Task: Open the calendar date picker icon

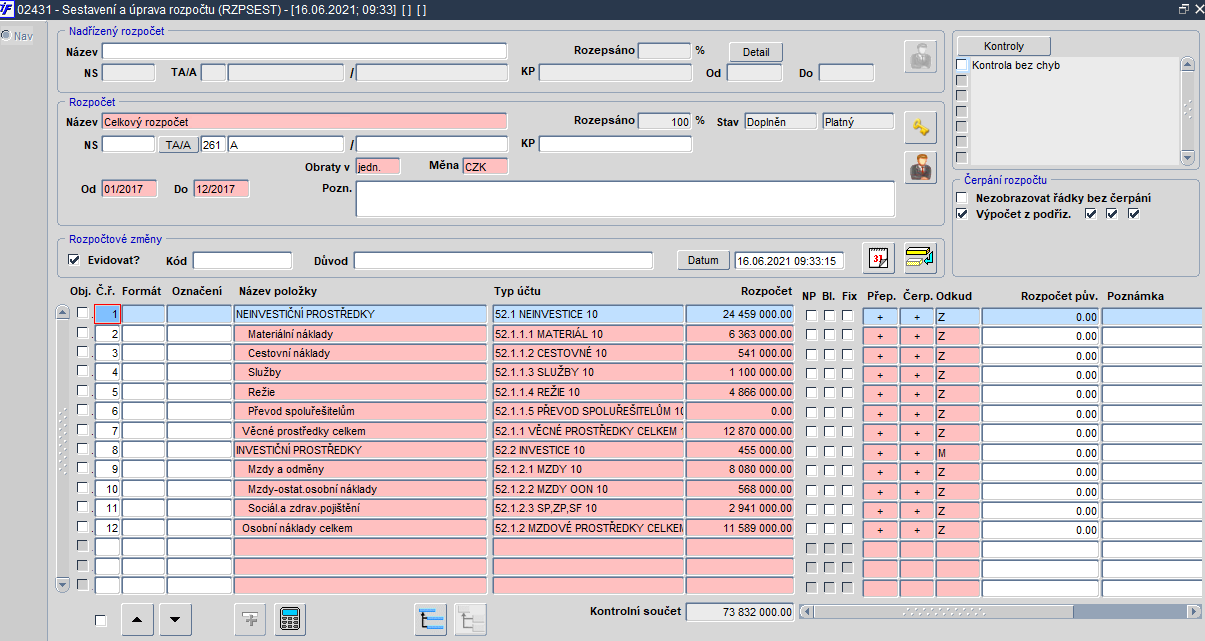Action: tap(878, 258)
